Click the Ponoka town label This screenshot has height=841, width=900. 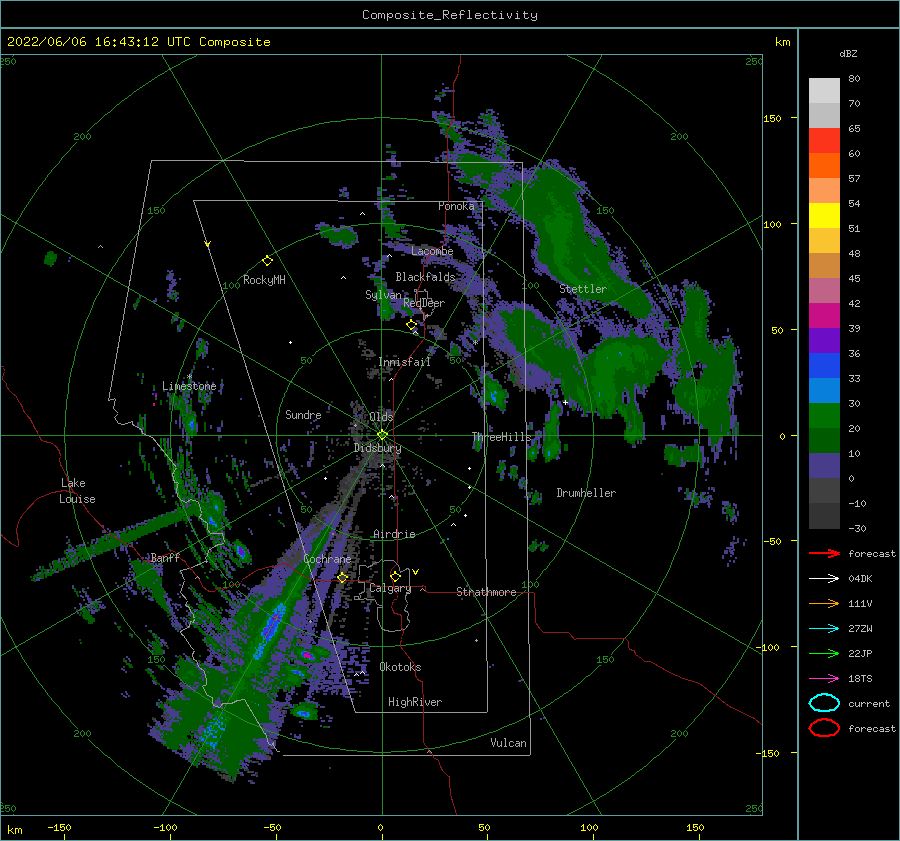click(x=456, y=206)
